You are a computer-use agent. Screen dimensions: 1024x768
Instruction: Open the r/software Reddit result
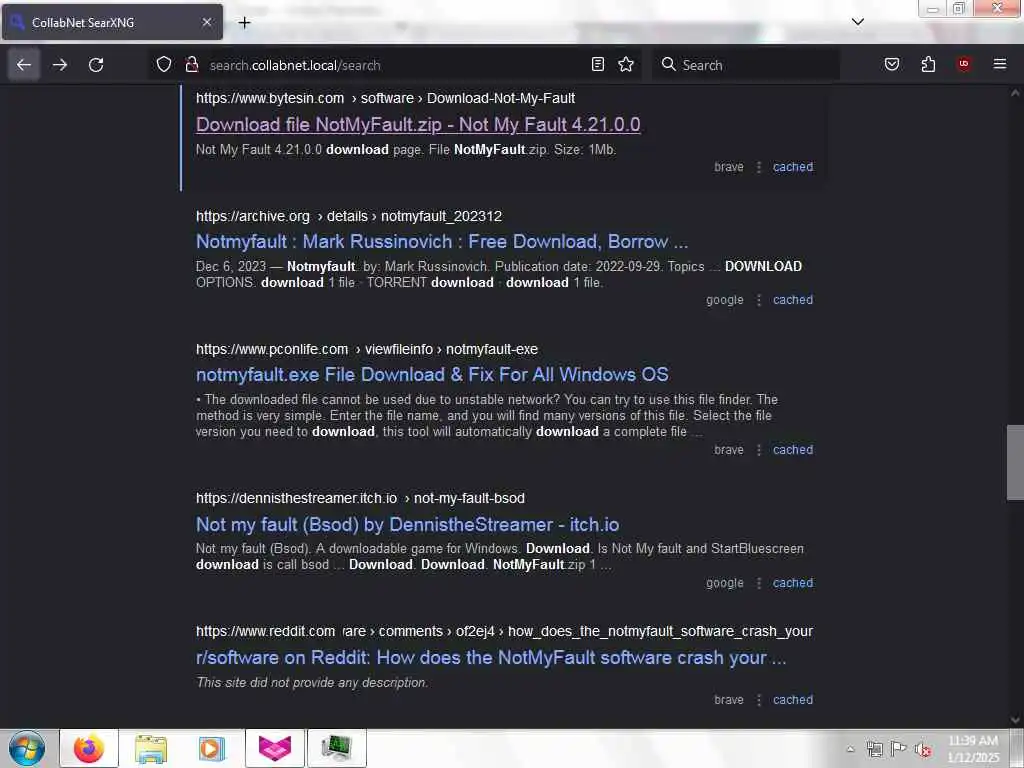(x=490, y=658)
